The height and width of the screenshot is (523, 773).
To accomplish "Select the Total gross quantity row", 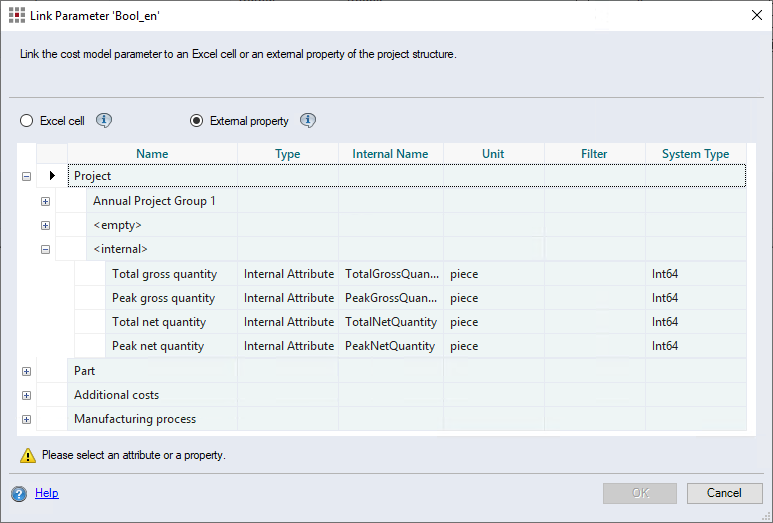I will 163,274.
